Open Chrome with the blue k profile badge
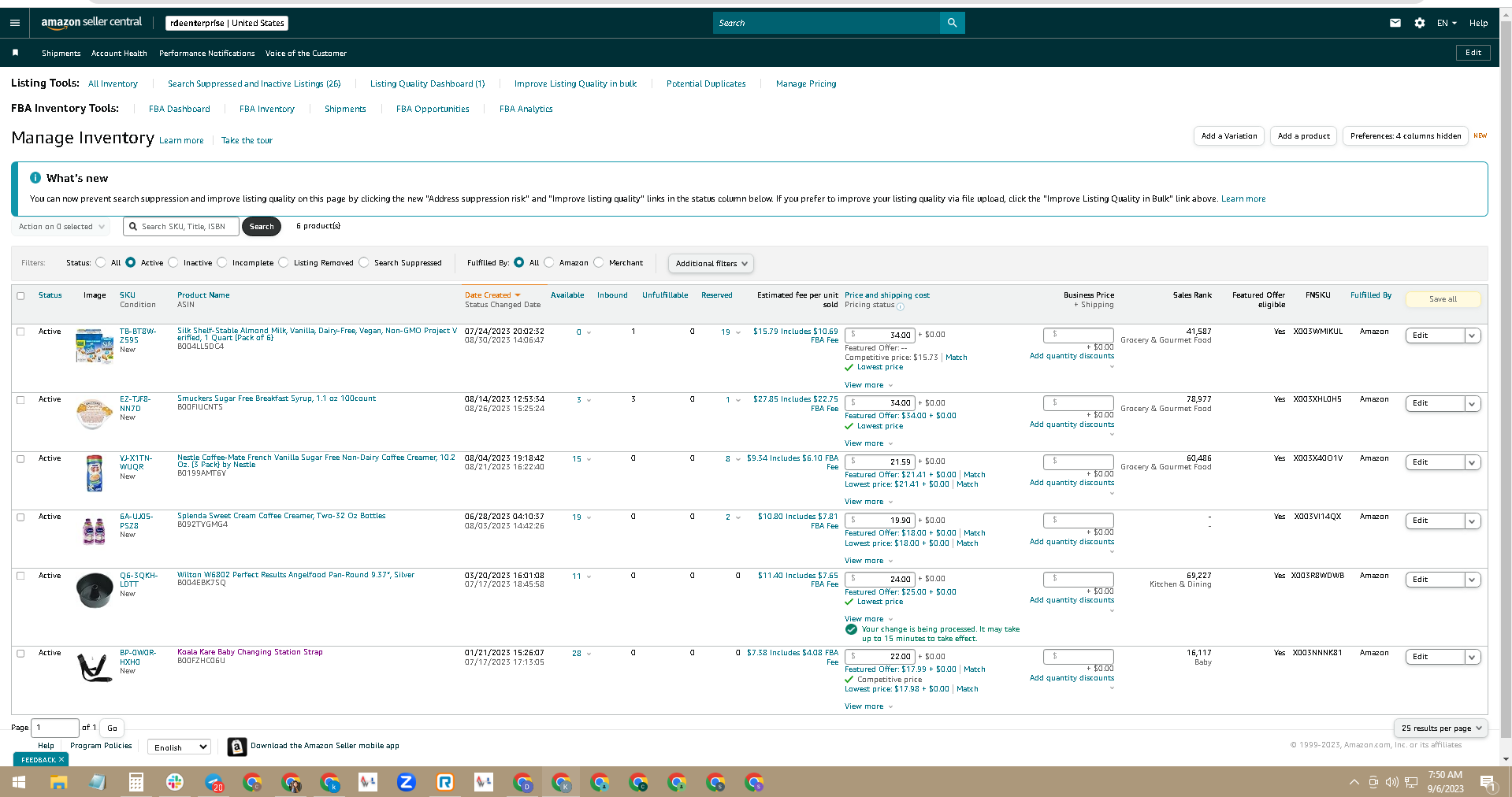1512x797 pixels. pyautogui.click(x=329, y=782)
